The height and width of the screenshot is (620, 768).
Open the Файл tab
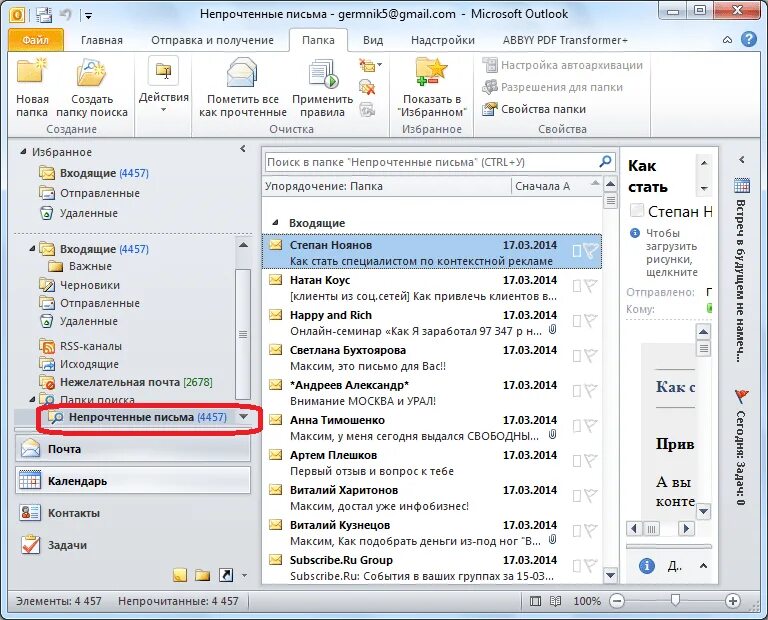point(36,40)
